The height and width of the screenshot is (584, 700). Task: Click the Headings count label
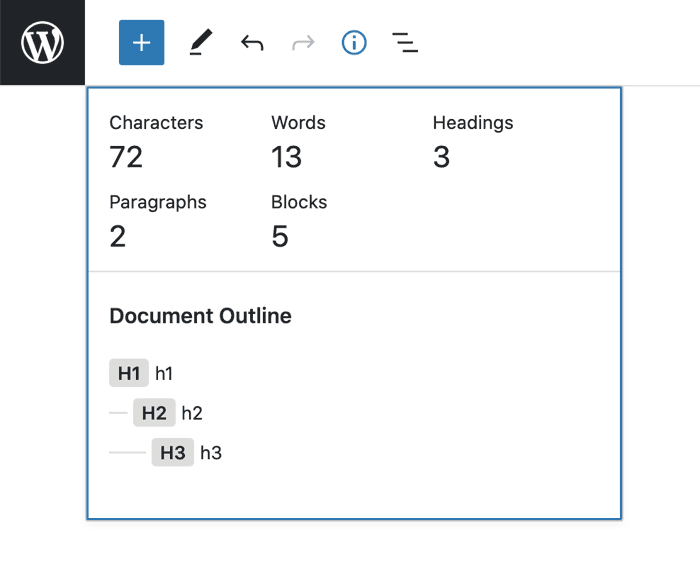[473, 123]
